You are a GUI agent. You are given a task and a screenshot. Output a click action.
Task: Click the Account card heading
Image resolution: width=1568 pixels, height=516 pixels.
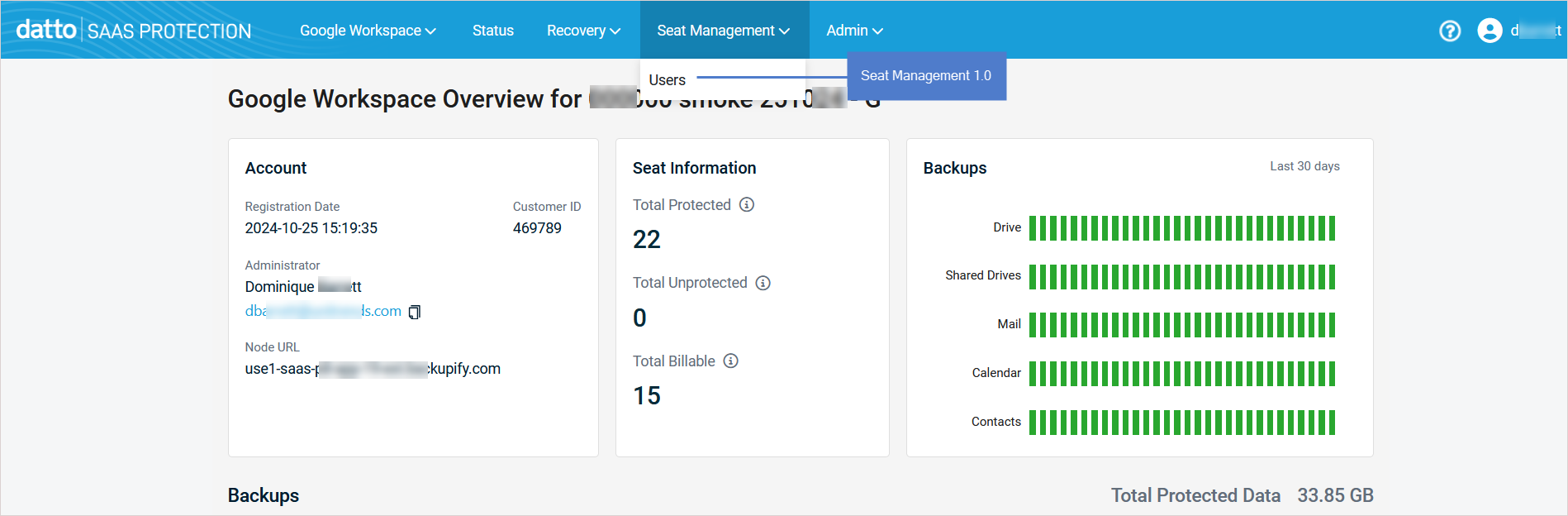[x=276, y=168]
